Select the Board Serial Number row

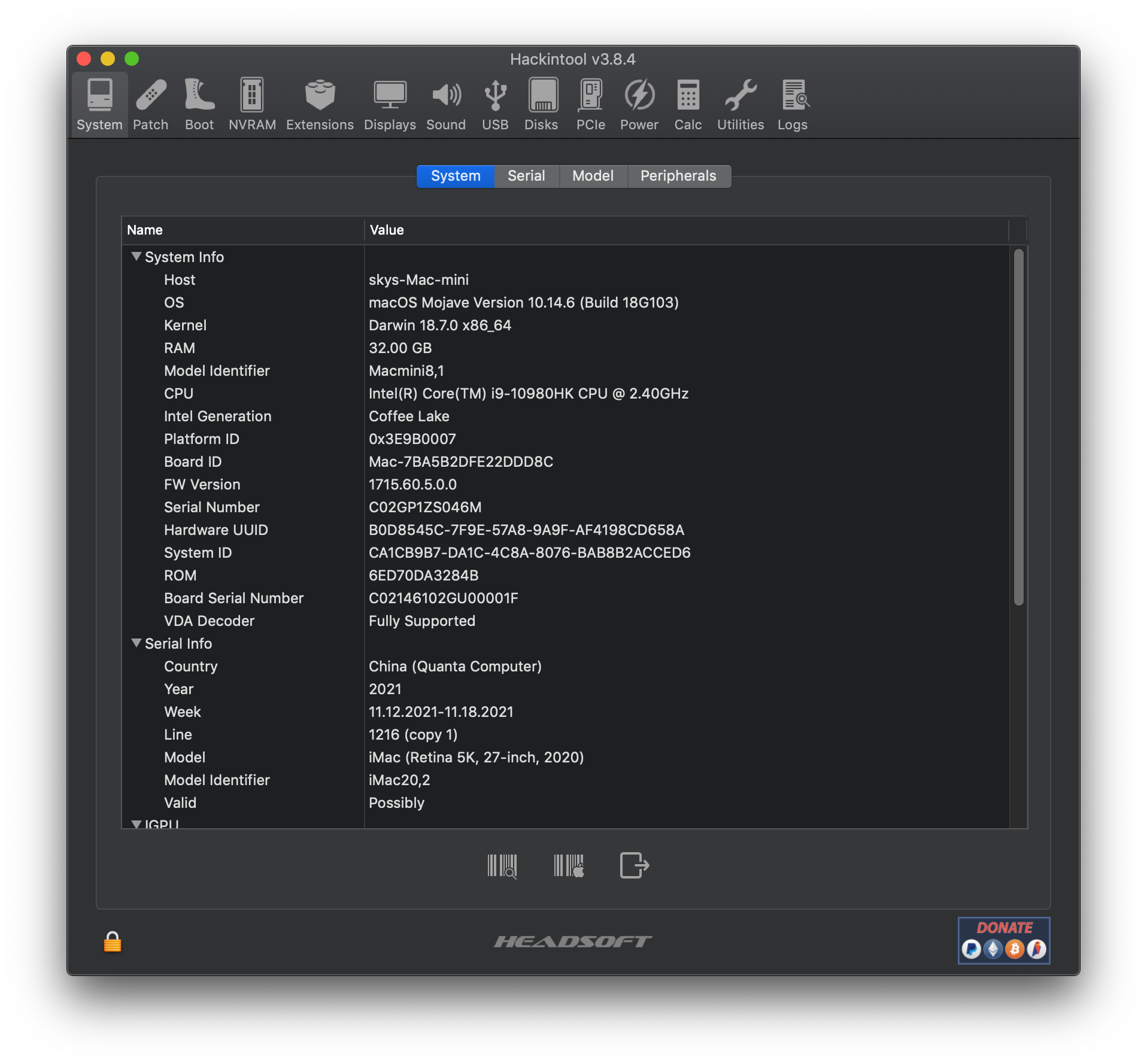(566, 598)
